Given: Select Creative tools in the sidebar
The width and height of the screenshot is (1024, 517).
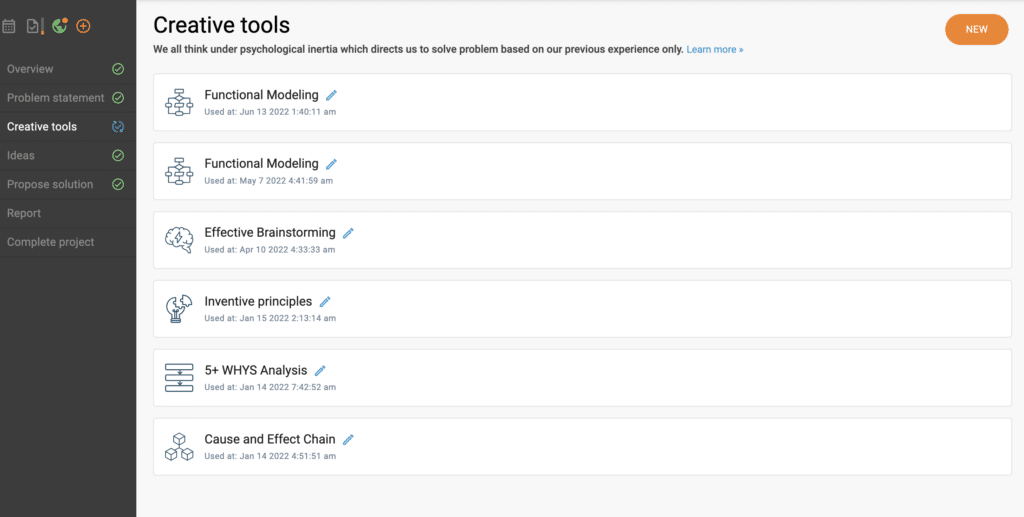Looking at the screenshot, I should pyautogui.click(x=42, y=127).
